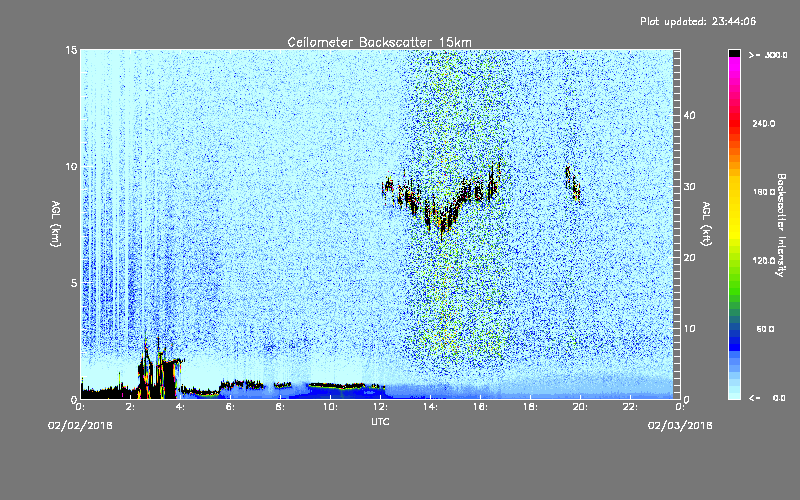Select the end date label 02/03/2018
The width and height of the screenshot is (800, 500).
click(x=680, y=426)
